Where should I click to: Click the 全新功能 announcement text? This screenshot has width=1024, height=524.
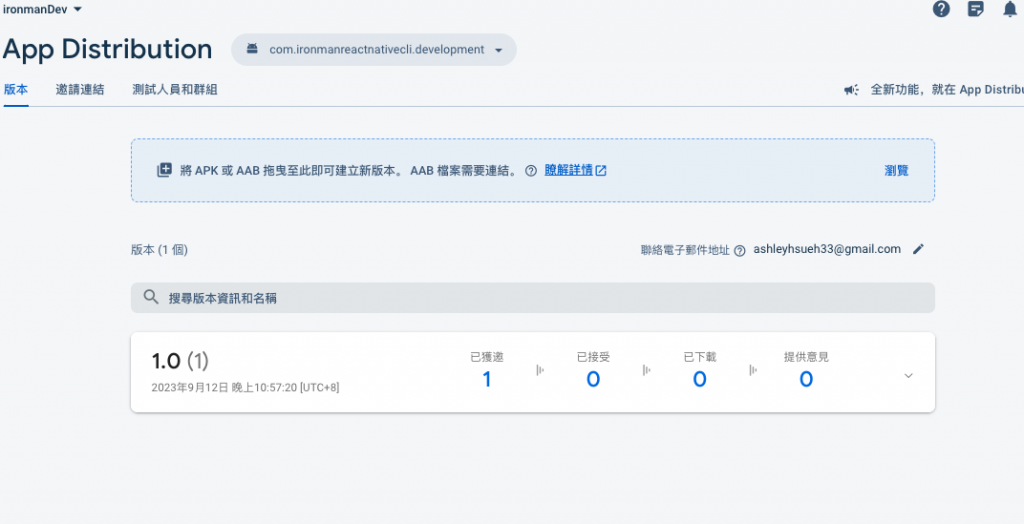coord(947,90)
